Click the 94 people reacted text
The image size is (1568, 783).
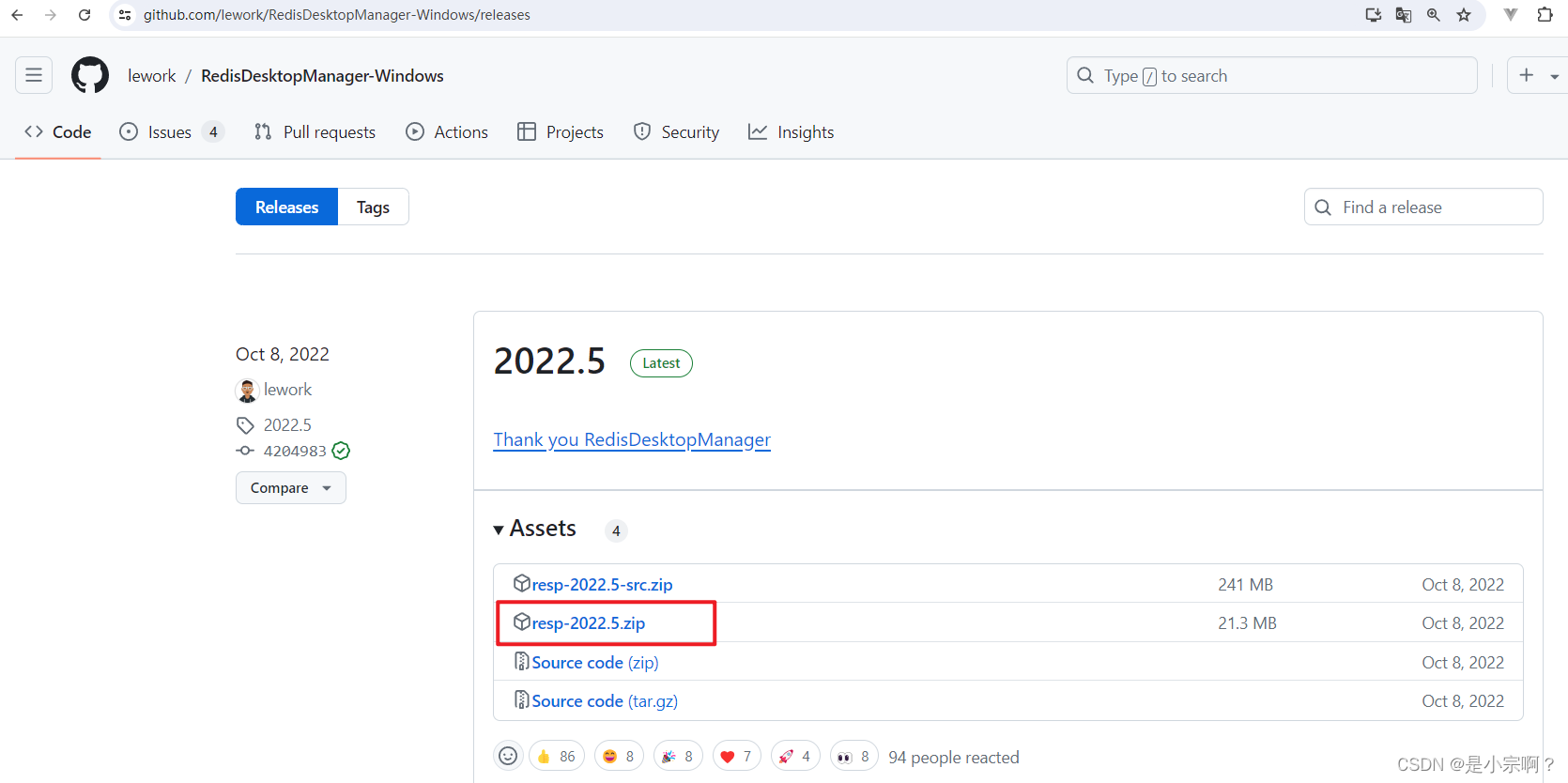coord(953,757)
